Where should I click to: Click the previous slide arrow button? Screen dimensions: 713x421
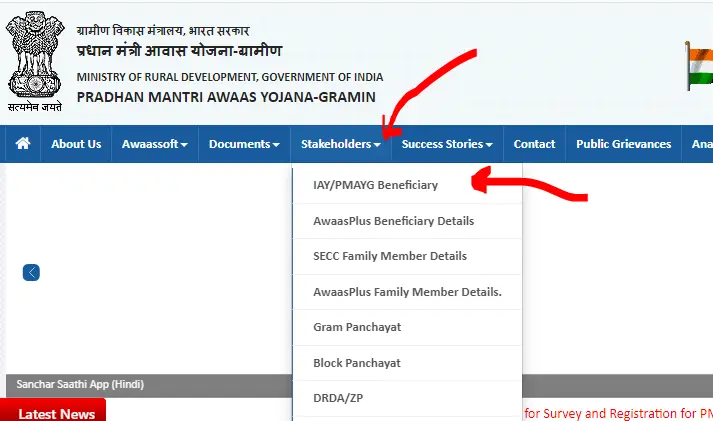coord(31,272)
